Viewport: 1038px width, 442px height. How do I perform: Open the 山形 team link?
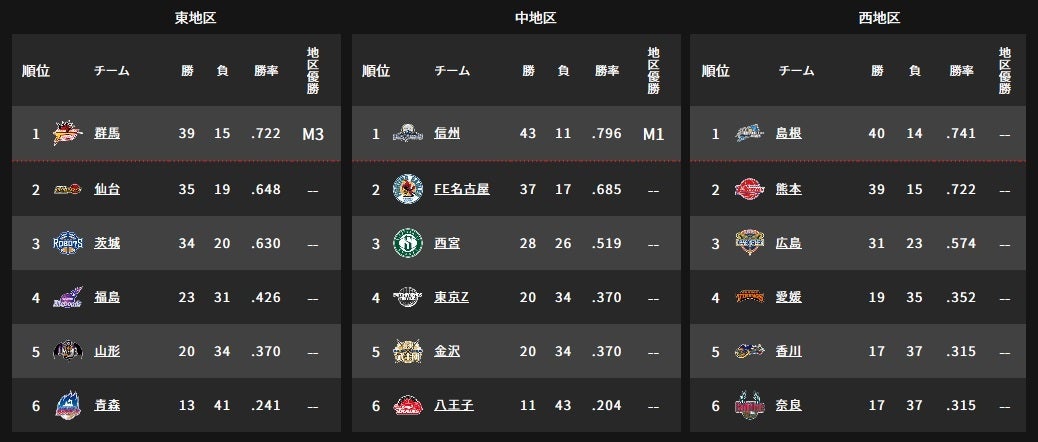tap(107, 351)
